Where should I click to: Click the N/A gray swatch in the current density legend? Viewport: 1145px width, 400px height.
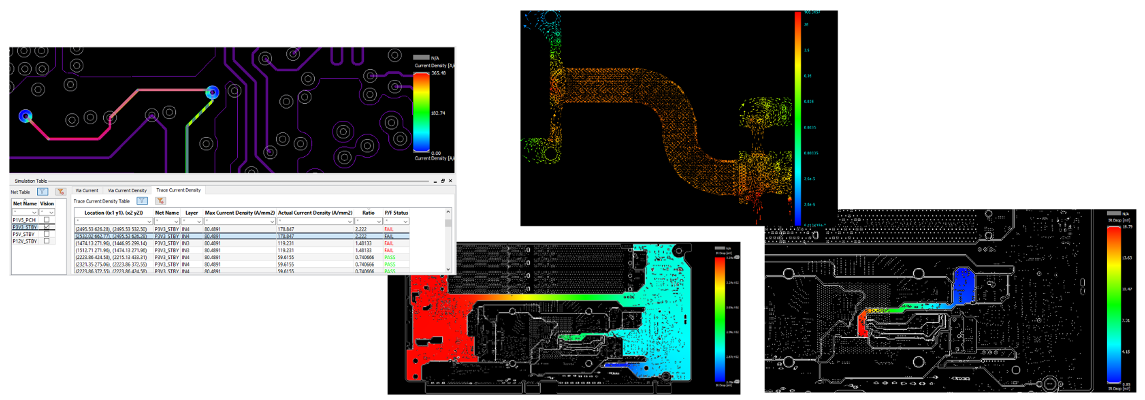[421, 56]
